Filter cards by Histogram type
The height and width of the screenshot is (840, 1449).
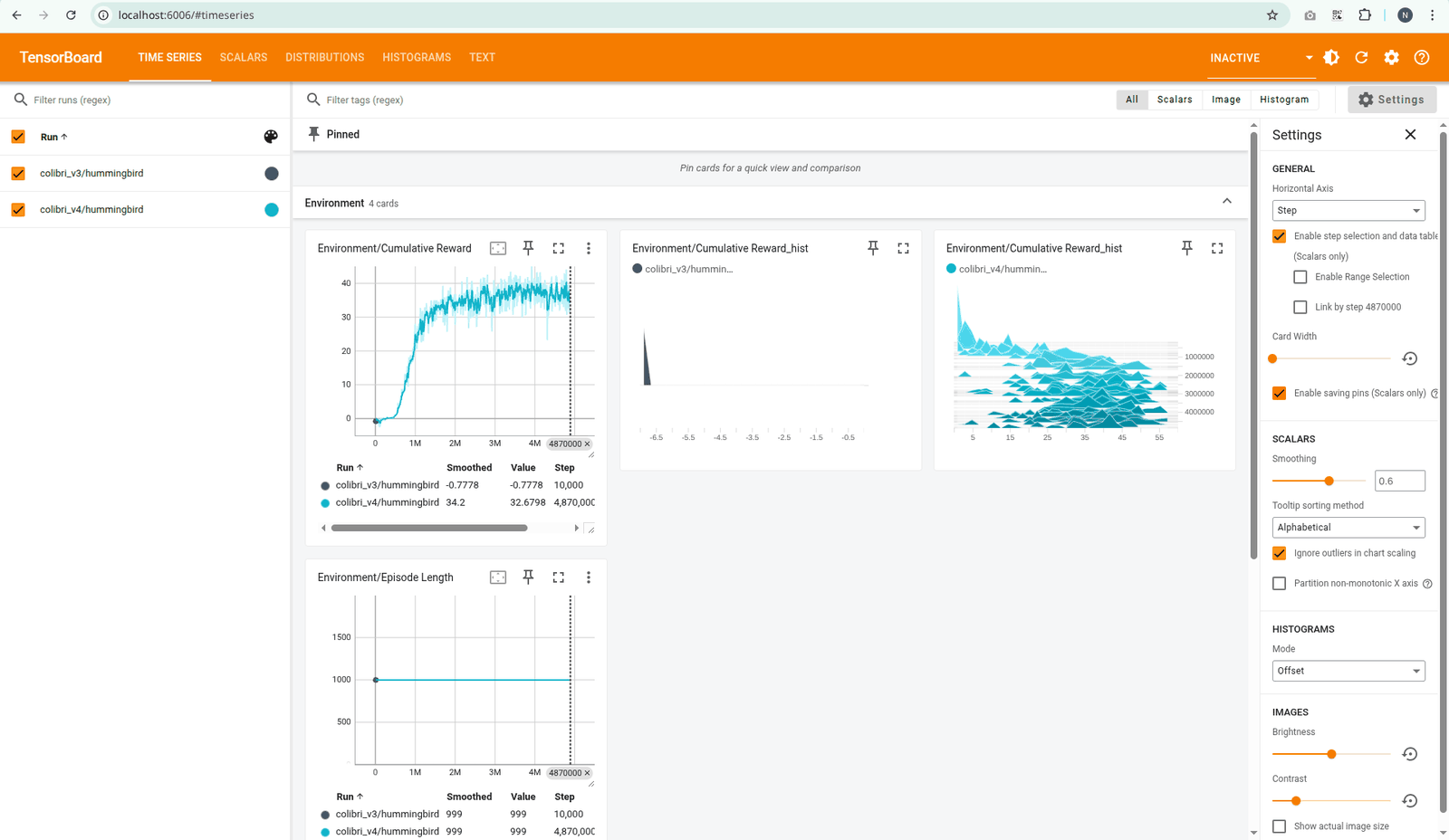[x=1284, y=100]
